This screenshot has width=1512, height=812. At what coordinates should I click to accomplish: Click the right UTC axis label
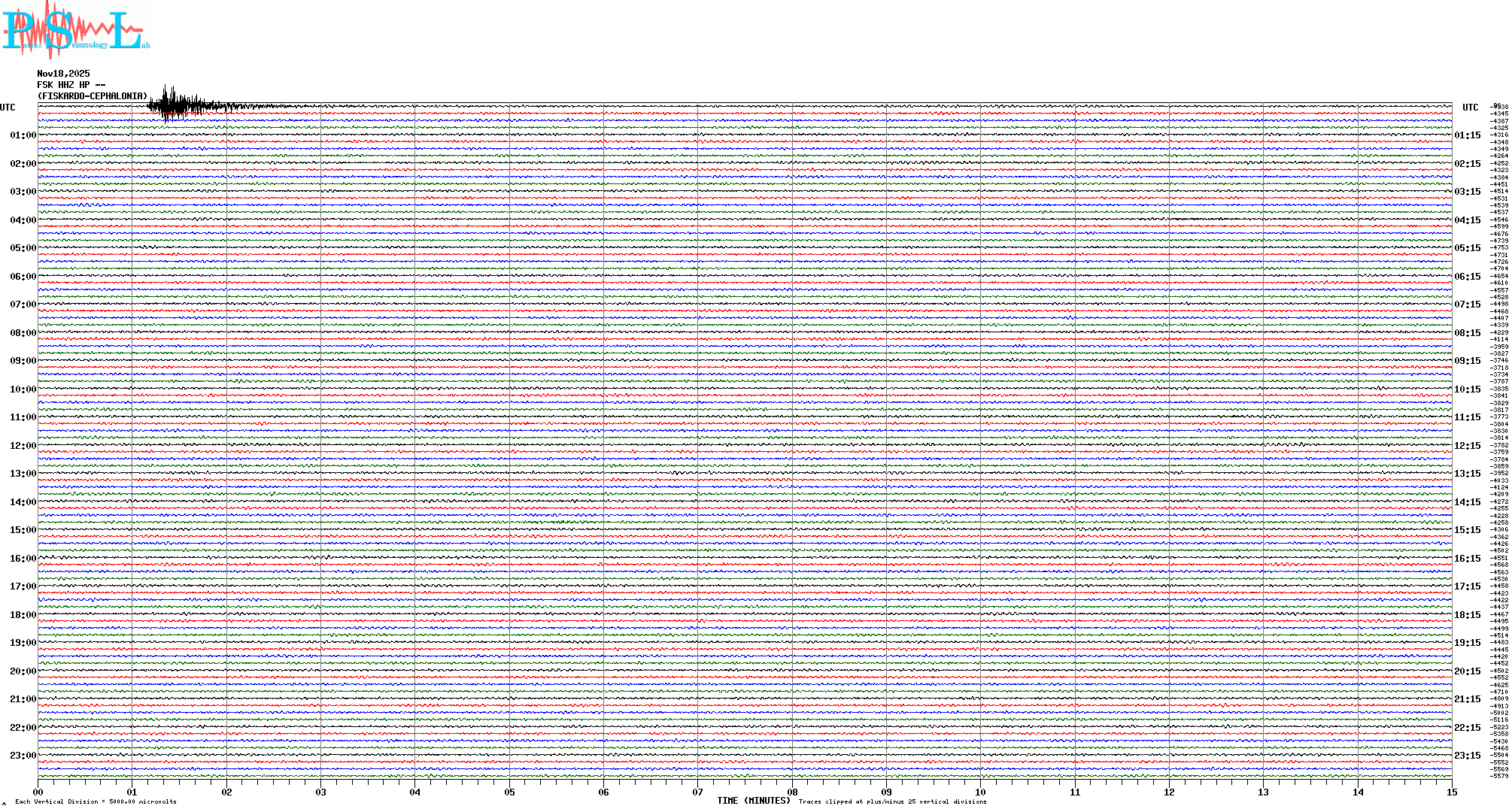[x=1470, y=108]
